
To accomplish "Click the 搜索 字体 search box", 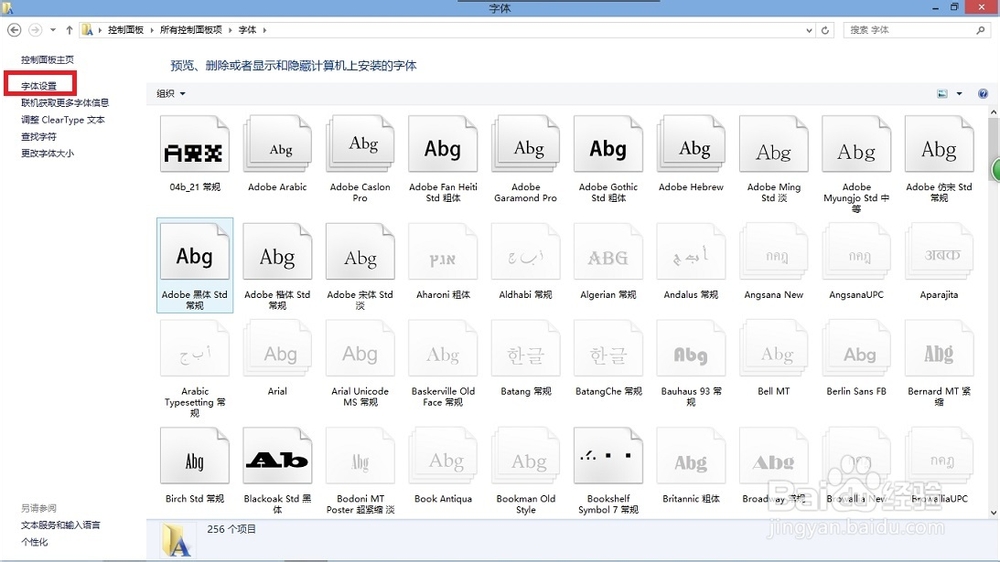I will coord(916,30).
